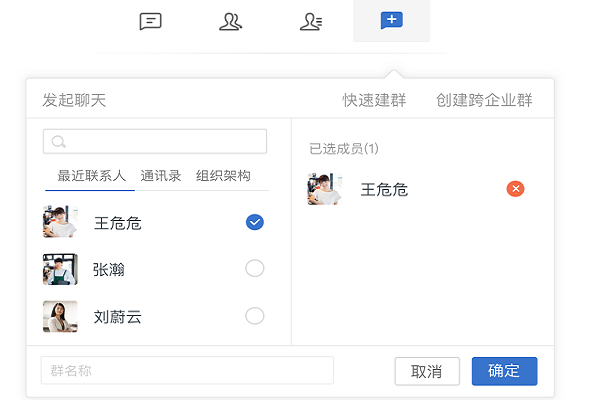
Task: Uncheck the 王危危 checkbox
Action: coord(254,222)
